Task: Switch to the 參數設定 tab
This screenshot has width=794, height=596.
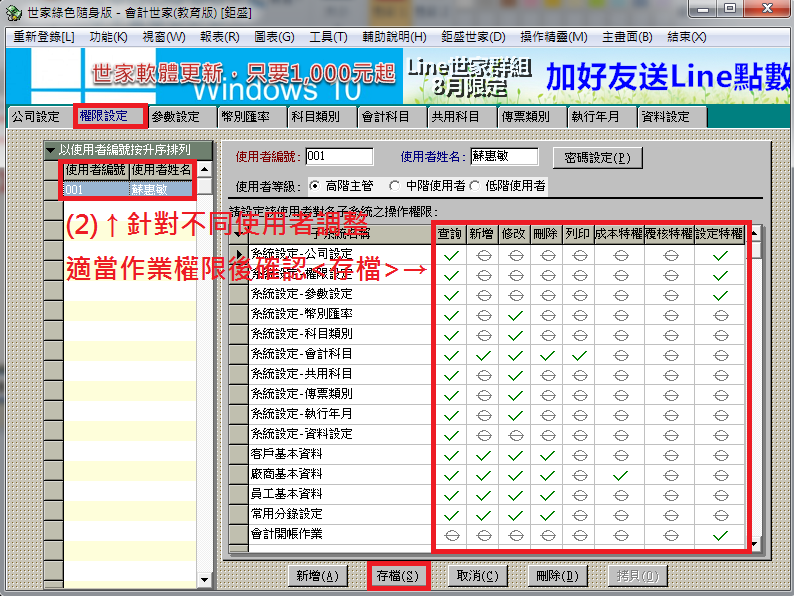Action: (175, 117)
